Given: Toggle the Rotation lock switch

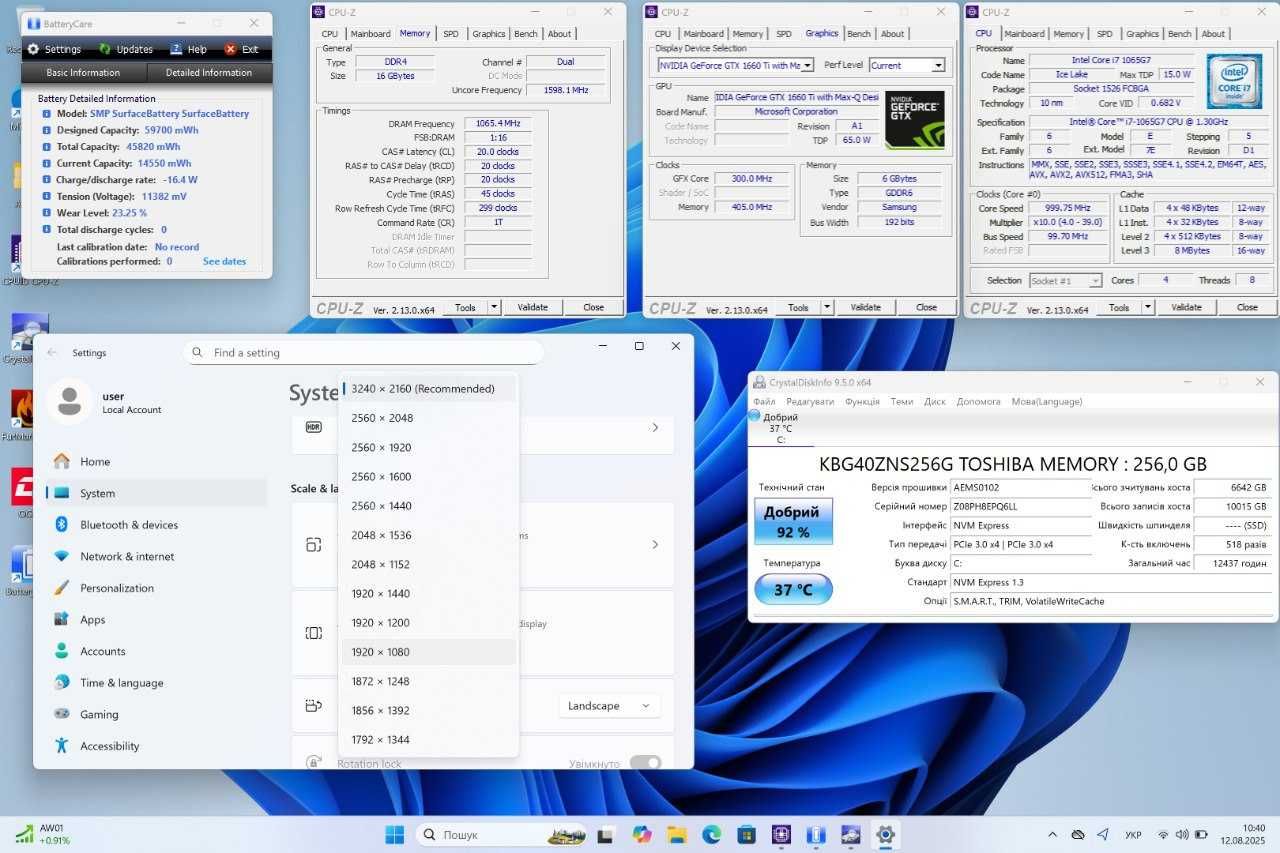Looking at the screenshot, I should 645,763.
